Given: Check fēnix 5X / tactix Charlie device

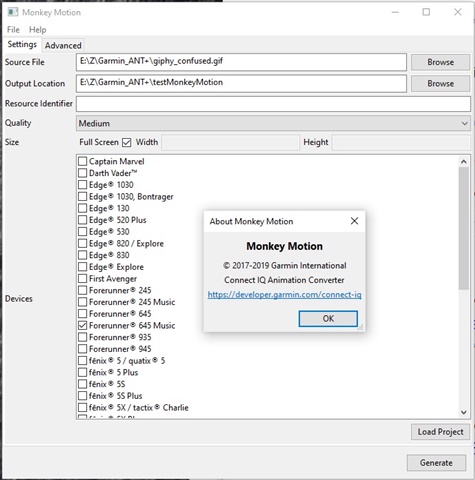Looking at the screenshot, I should pos(82,407).
